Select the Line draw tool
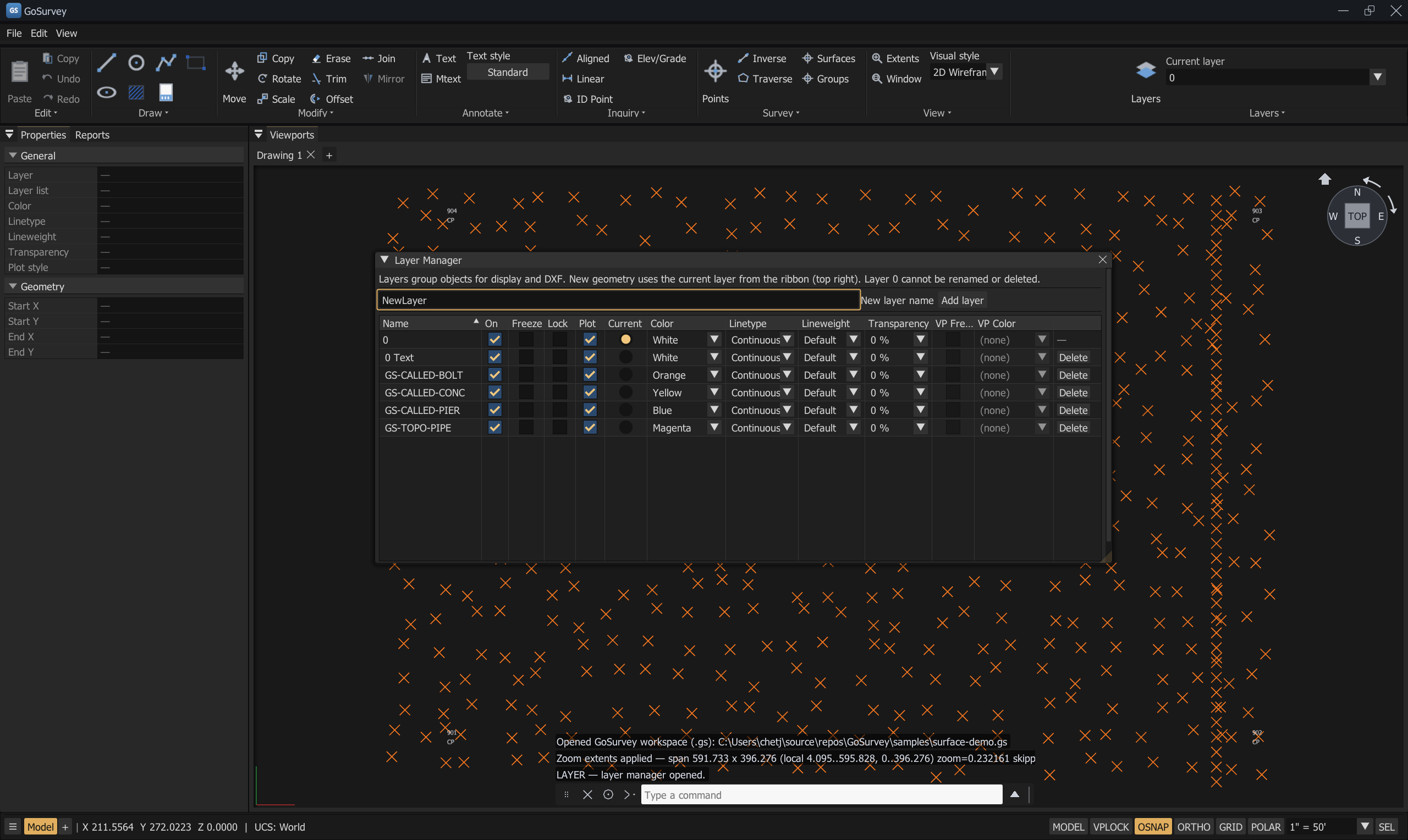This screenshot has width=1408, height=840. 107,62
